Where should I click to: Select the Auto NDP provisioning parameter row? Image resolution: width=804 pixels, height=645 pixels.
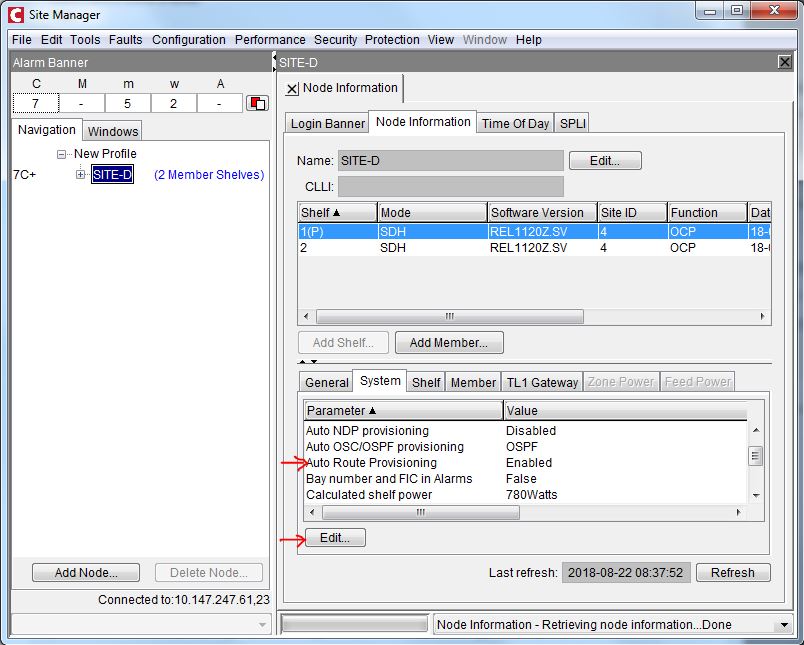(x=525, y=431)
